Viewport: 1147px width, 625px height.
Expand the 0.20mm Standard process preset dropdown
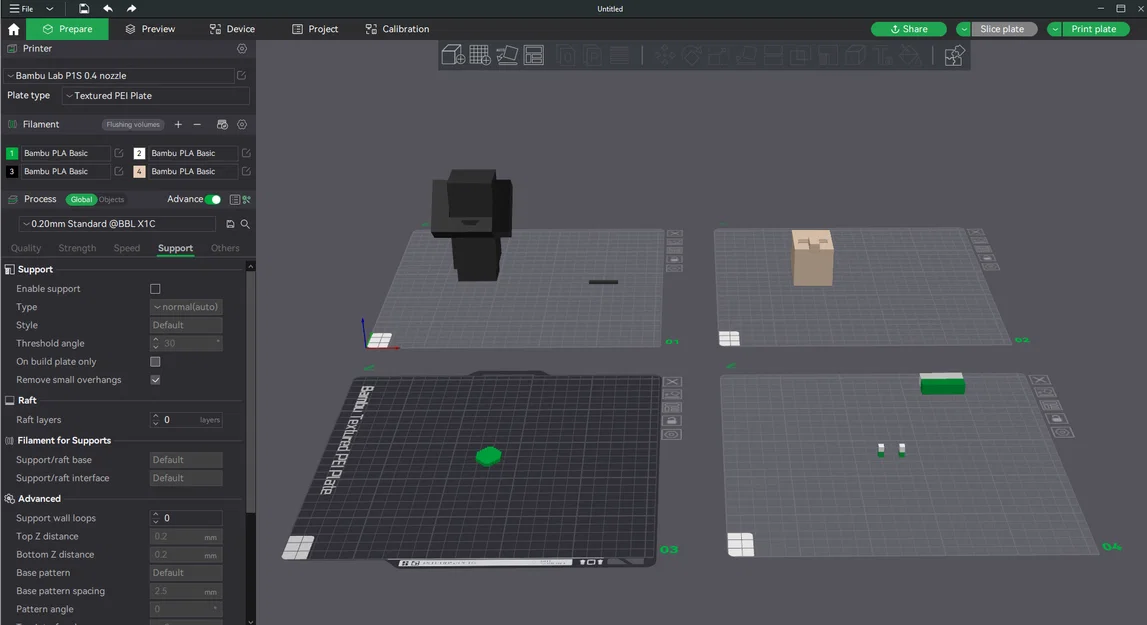[x=119, y=225]
